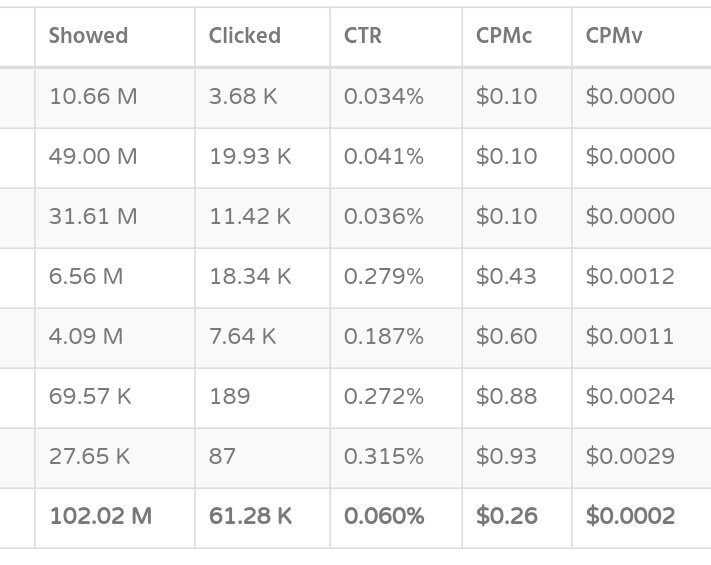The height and width of the screenshot is (565, 711).
Task: Sort by the Clicked column header
Action: (x=244, y=36)
